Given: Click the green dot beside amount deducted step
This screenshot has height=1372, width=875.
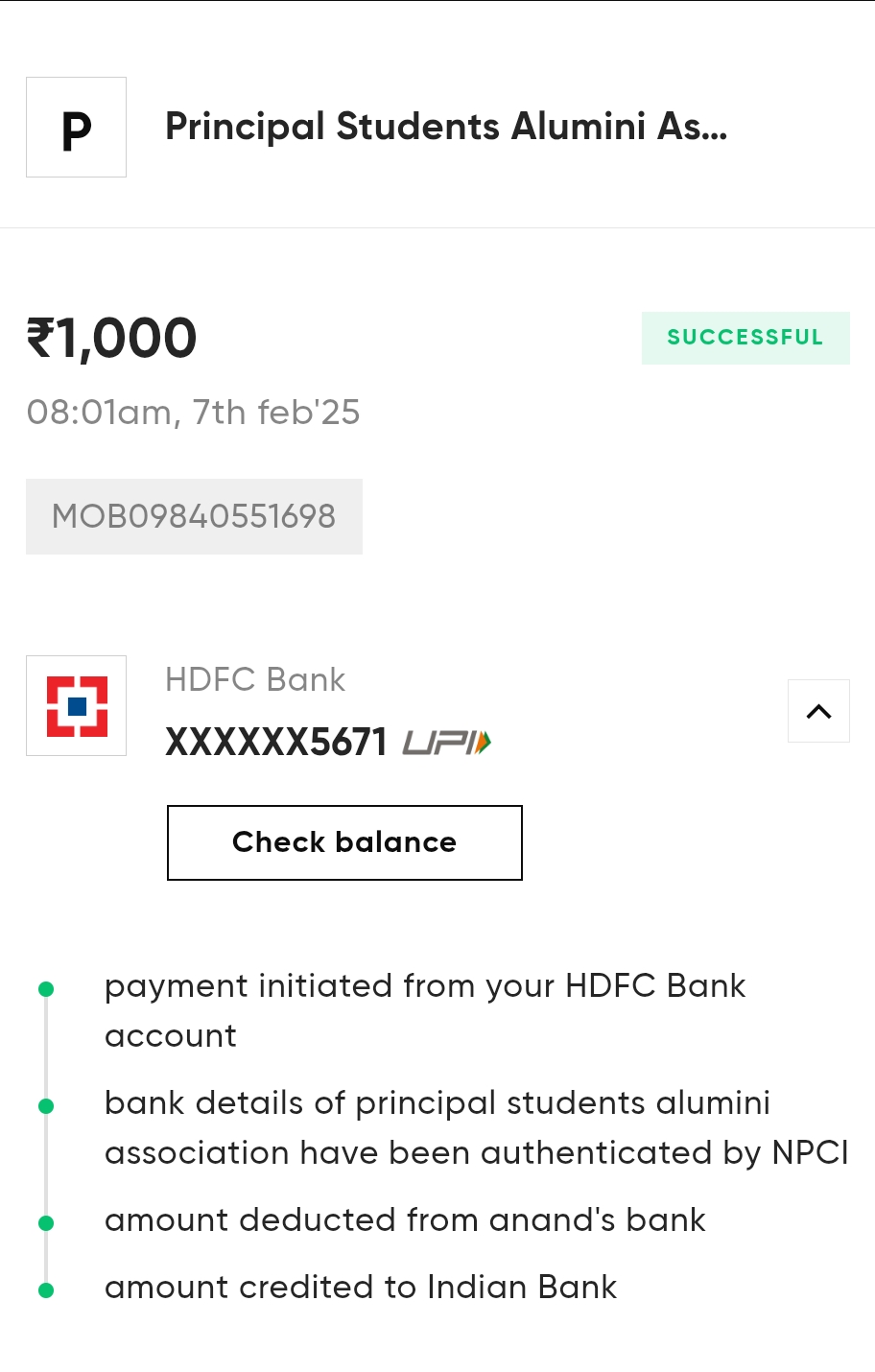Looking at the screenshot, I should (46, 1223).
